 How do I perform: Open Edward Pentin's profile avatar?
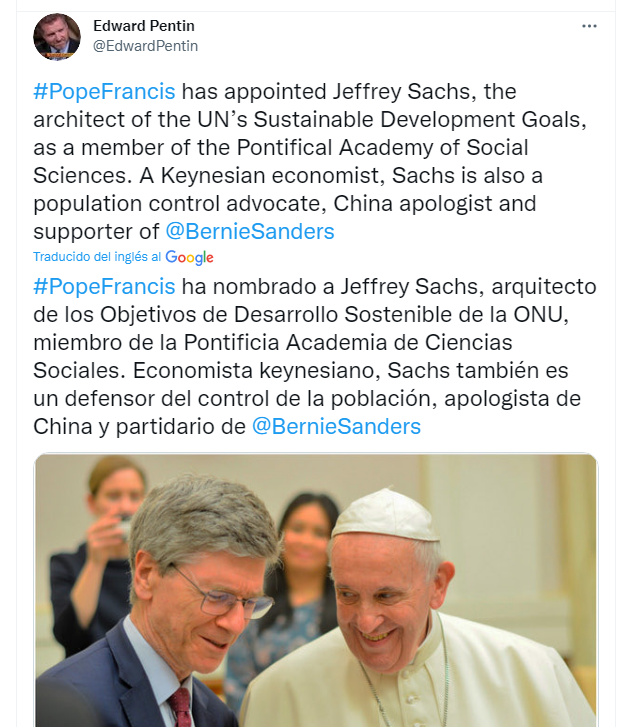57,36
